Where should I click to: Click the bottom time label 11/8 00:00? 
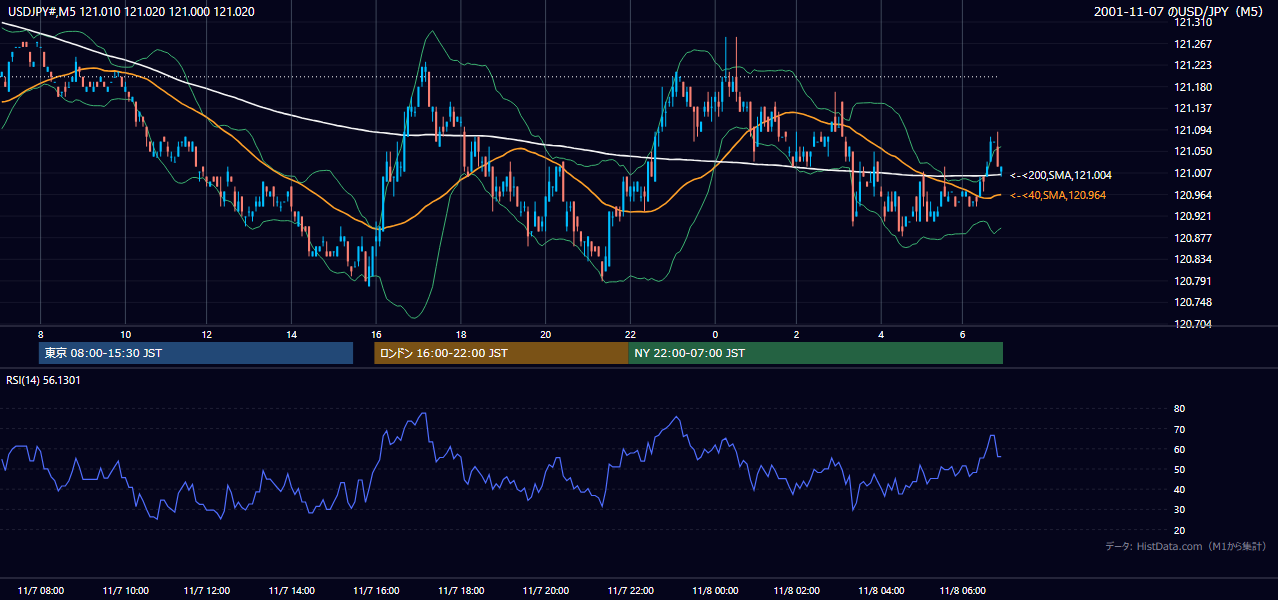coord(714,590)
